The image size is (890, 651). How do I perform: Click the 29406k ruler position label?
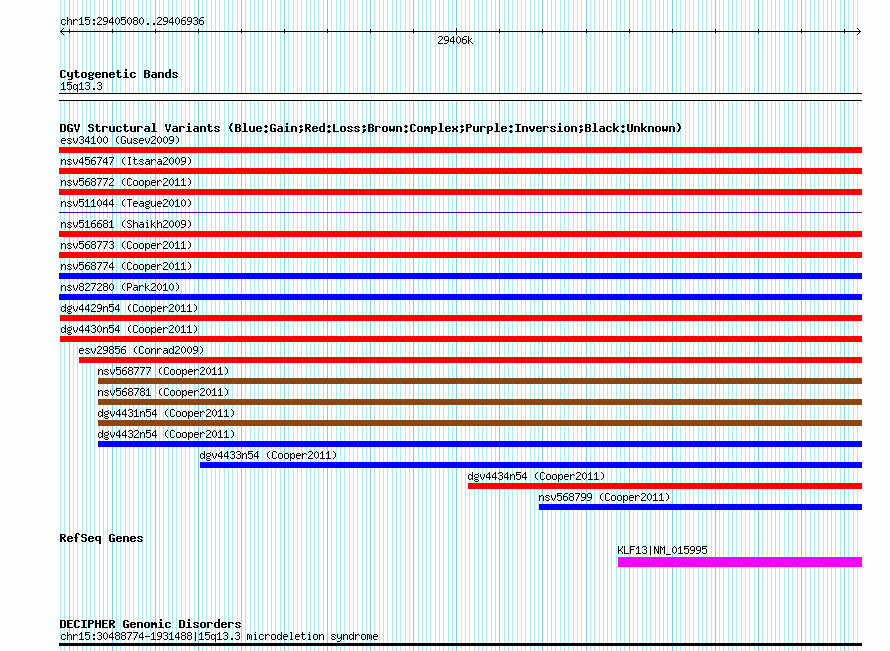point(455,40)
